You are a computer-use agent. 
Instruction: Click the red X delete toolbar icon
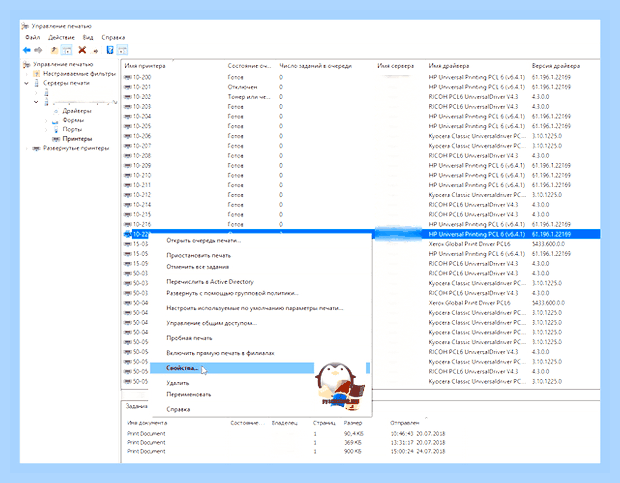tap(82, 50)
